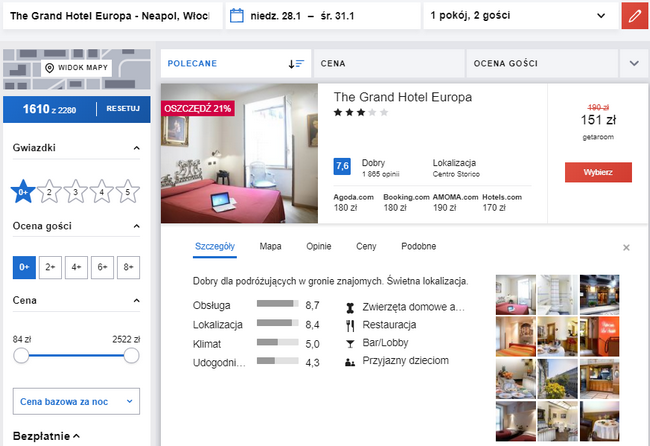
Task: Sort results by Ocena gości
Action: (542, 64)
